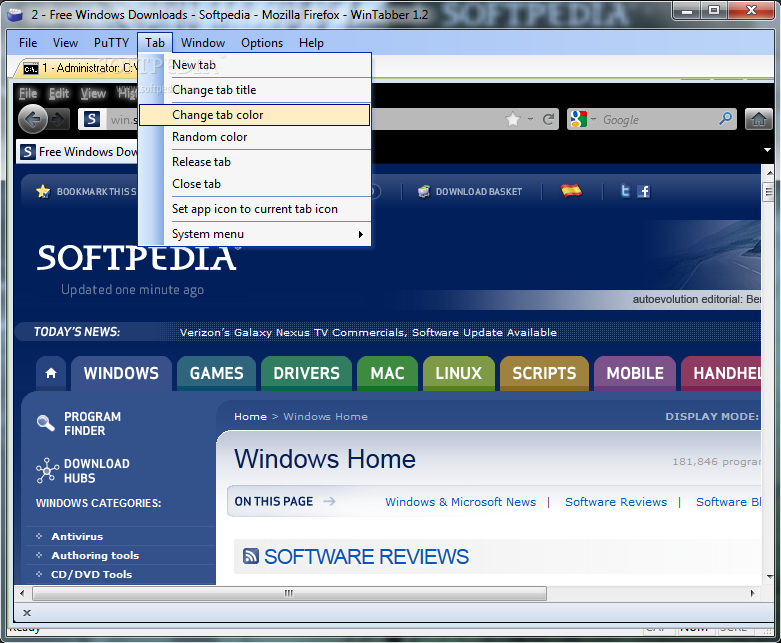Screen dimensions: 781x643
Task: Click the command prompt tab icon
Action: click(x=31, y=68)
